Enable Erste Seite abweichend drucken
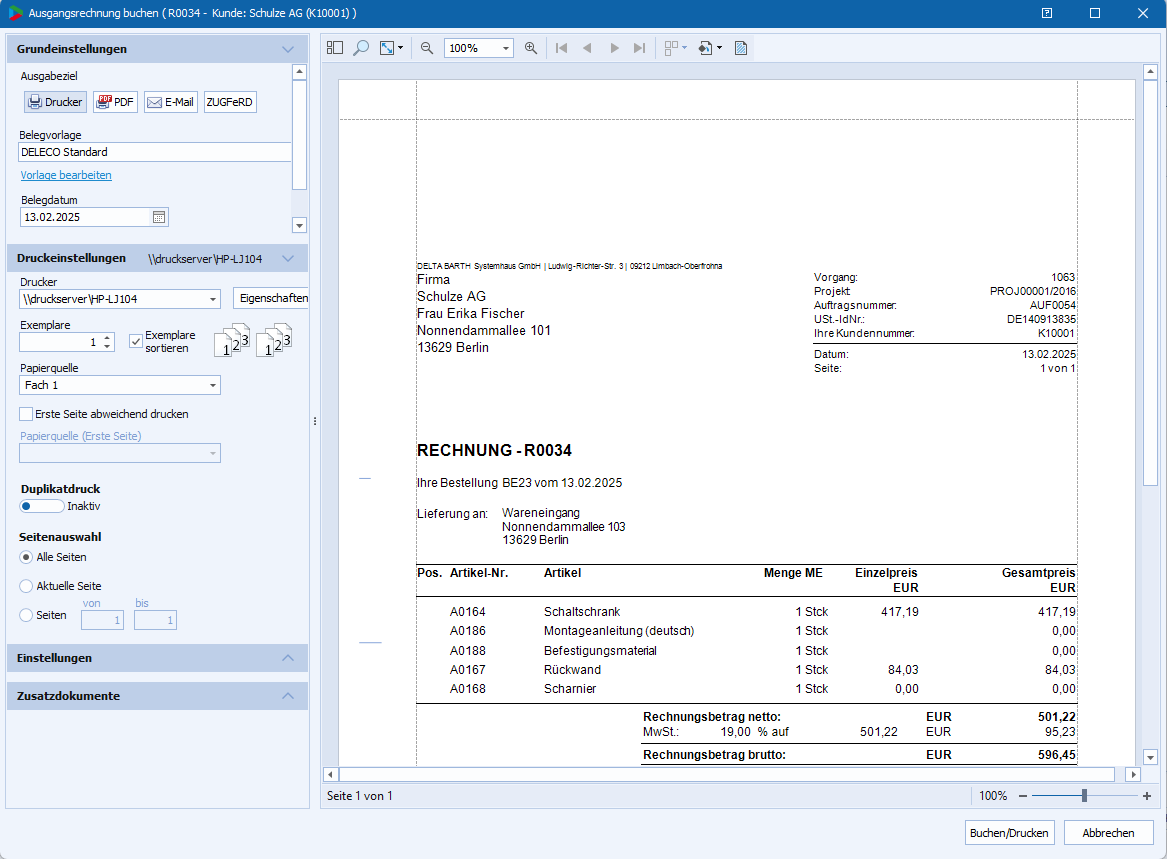Viewport: 1167px width, 859px height. (x=27, y=414)
